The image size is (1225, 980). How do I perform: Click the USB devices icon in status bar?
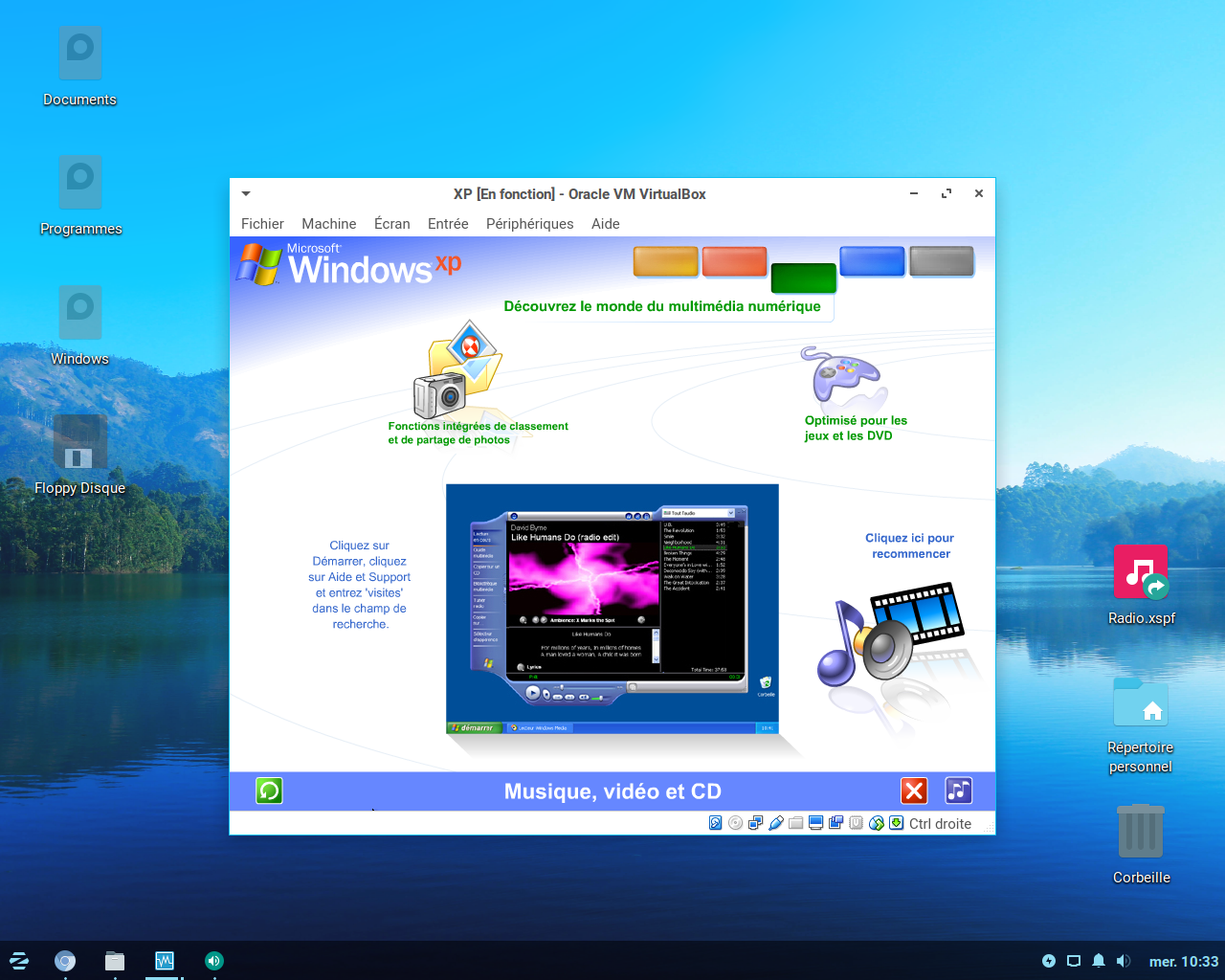[x=775, y=823]
